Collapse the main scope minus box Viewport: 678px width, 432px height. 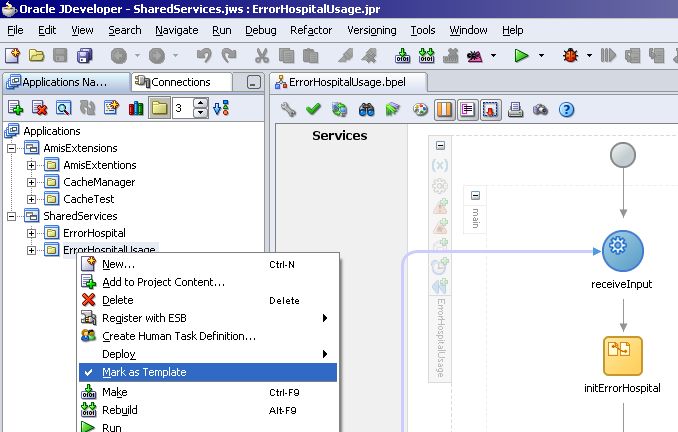(475, 196)
